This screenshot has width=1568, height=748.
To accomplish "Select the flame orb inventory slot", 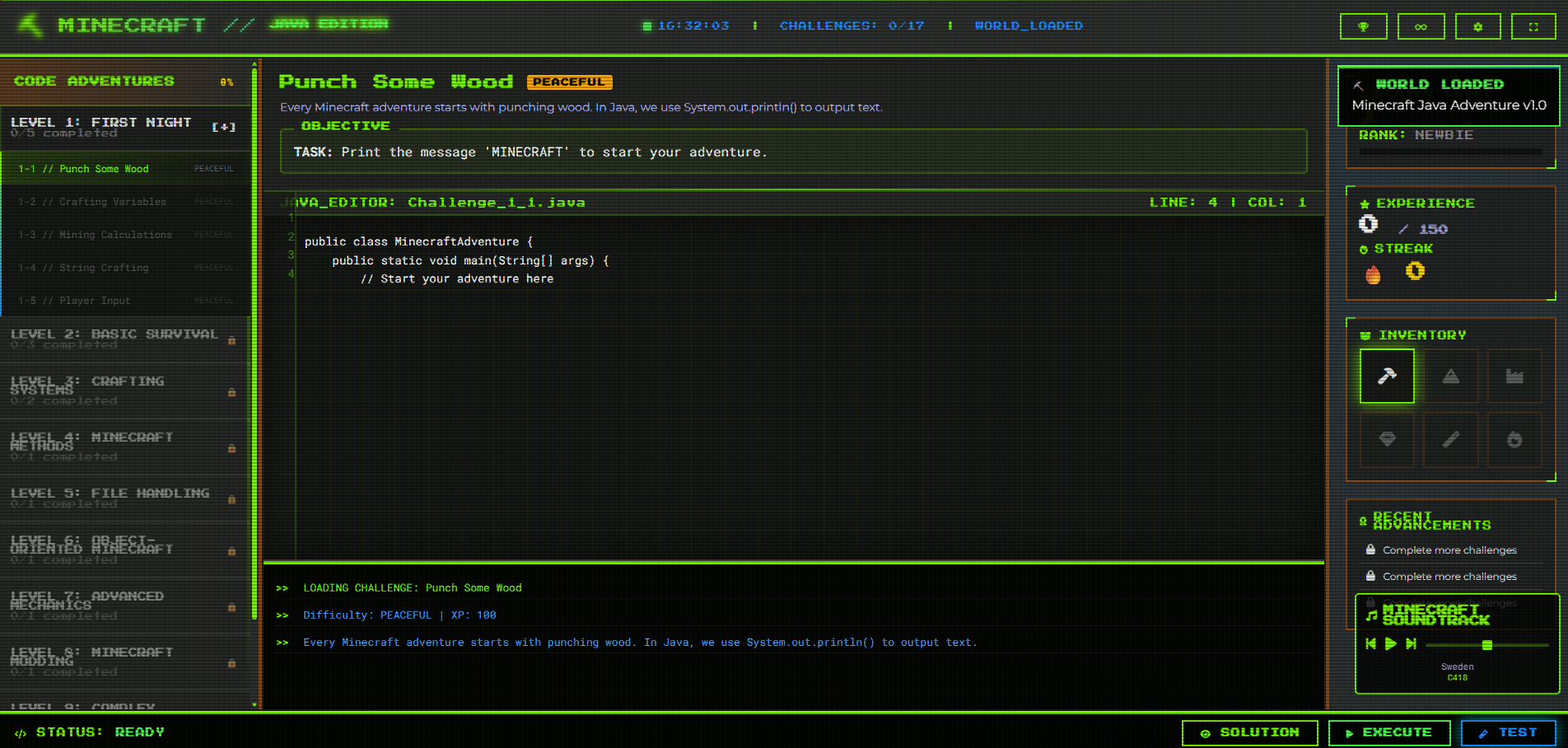I will [x=1514, y=439].
